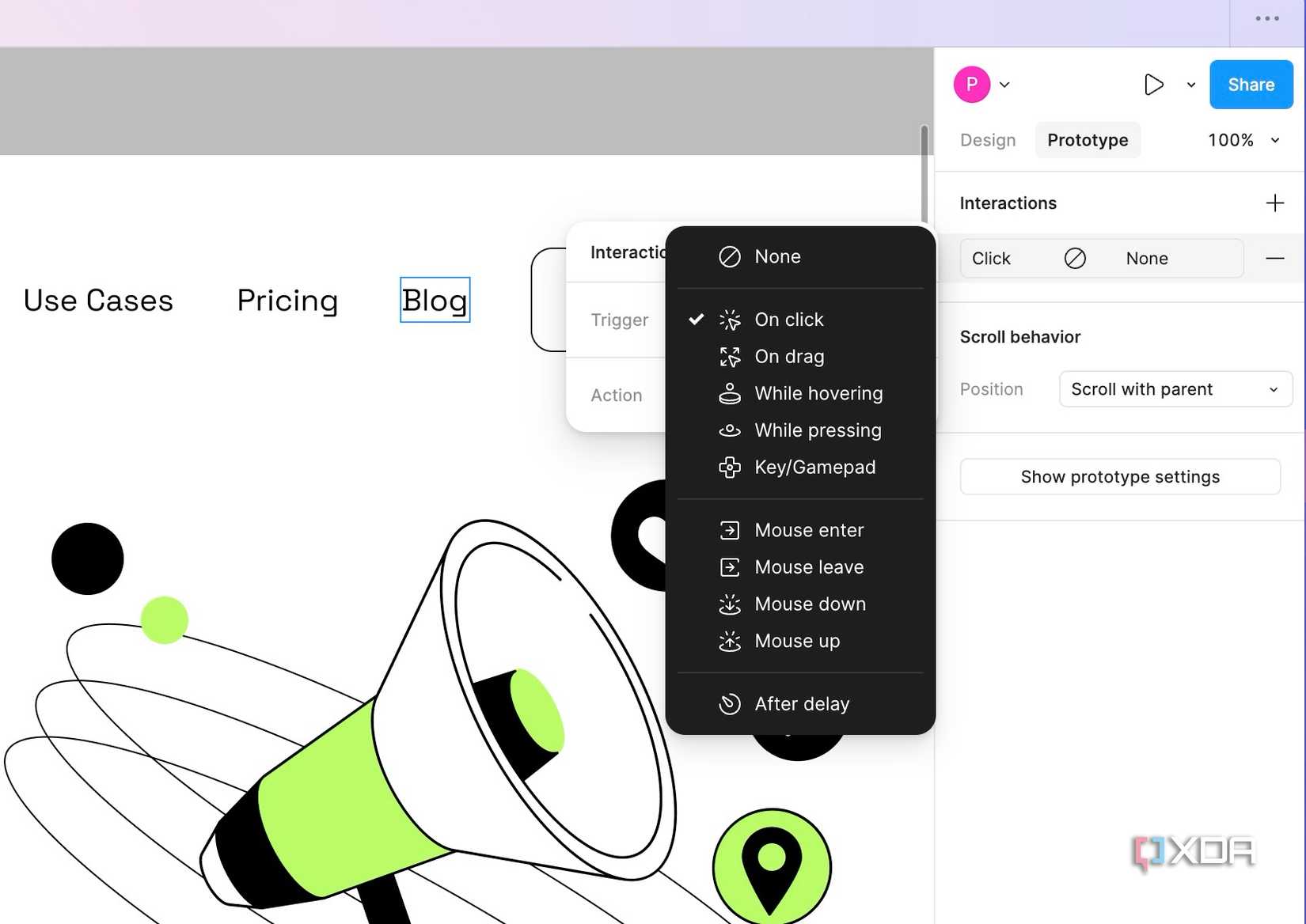Click the Share button
1306x924 pixels.
tap(1251, 85)
